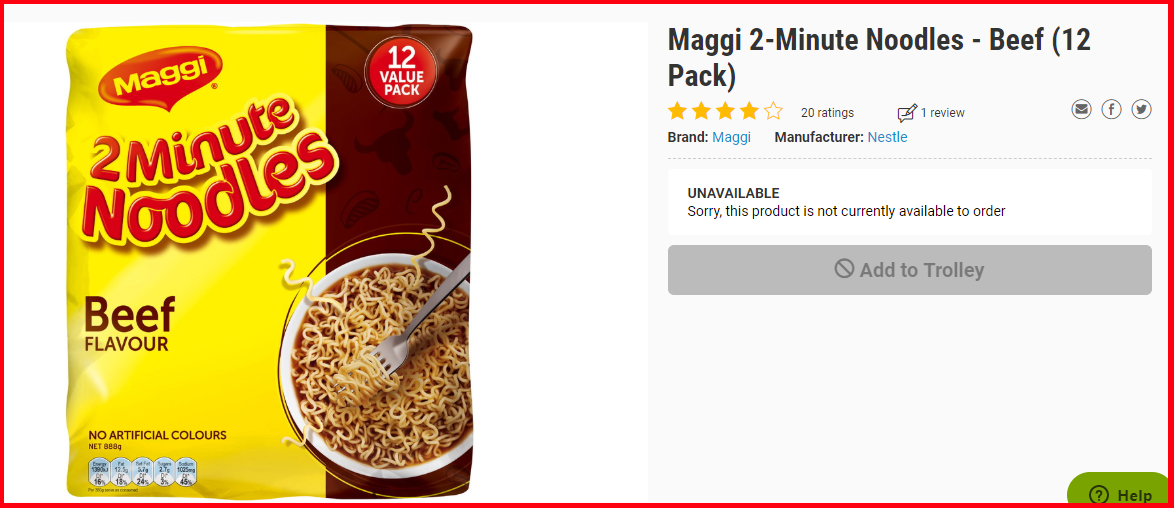View the 20 ratings link
This screenshot has width=1174, height=508.
(827, 113)
